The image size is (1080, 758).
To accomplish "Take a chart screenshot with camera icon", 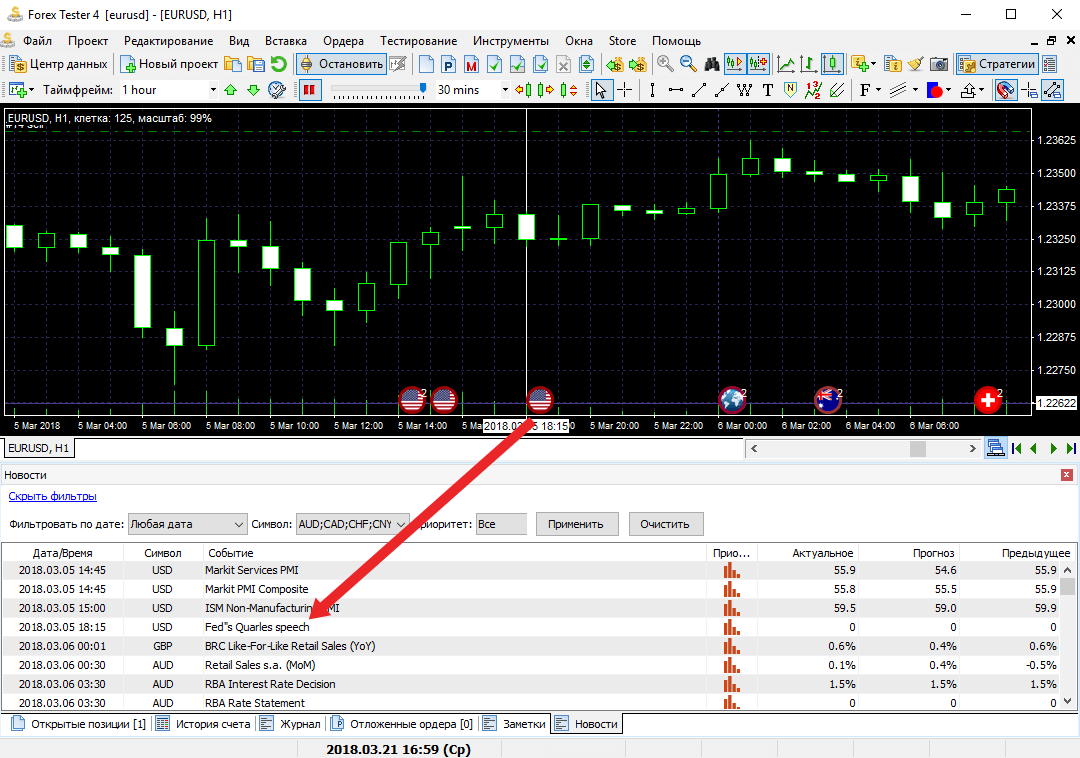I will pyautogui.click(x=939, y=64).
